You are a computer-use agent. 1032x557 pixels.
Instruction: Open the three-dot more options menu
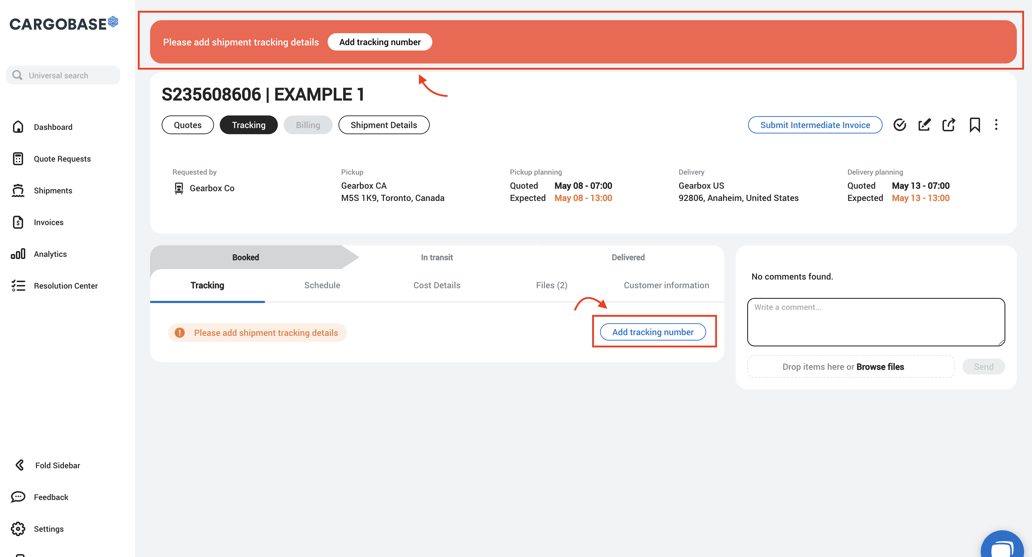[996, 125]
